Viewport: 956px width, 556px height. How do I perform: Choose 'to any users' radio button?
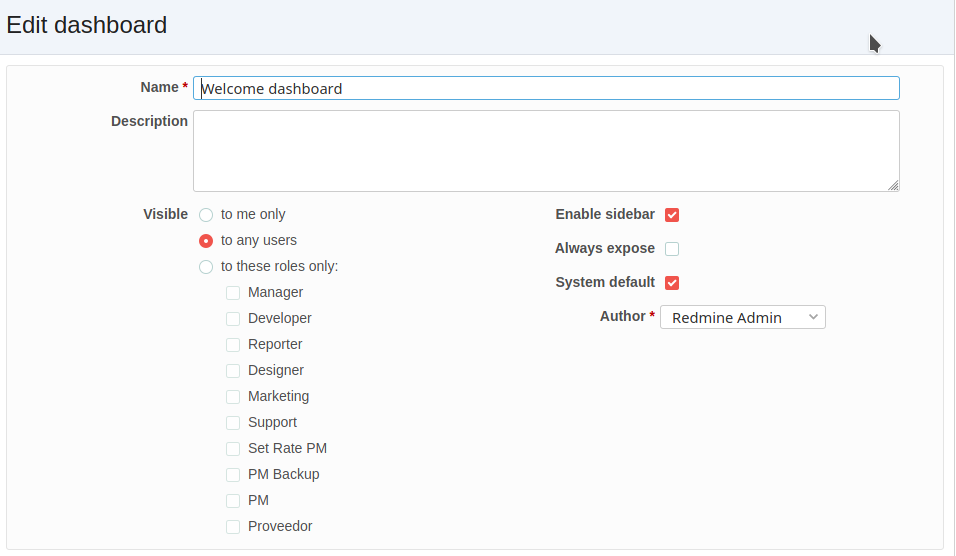[206, 241]
